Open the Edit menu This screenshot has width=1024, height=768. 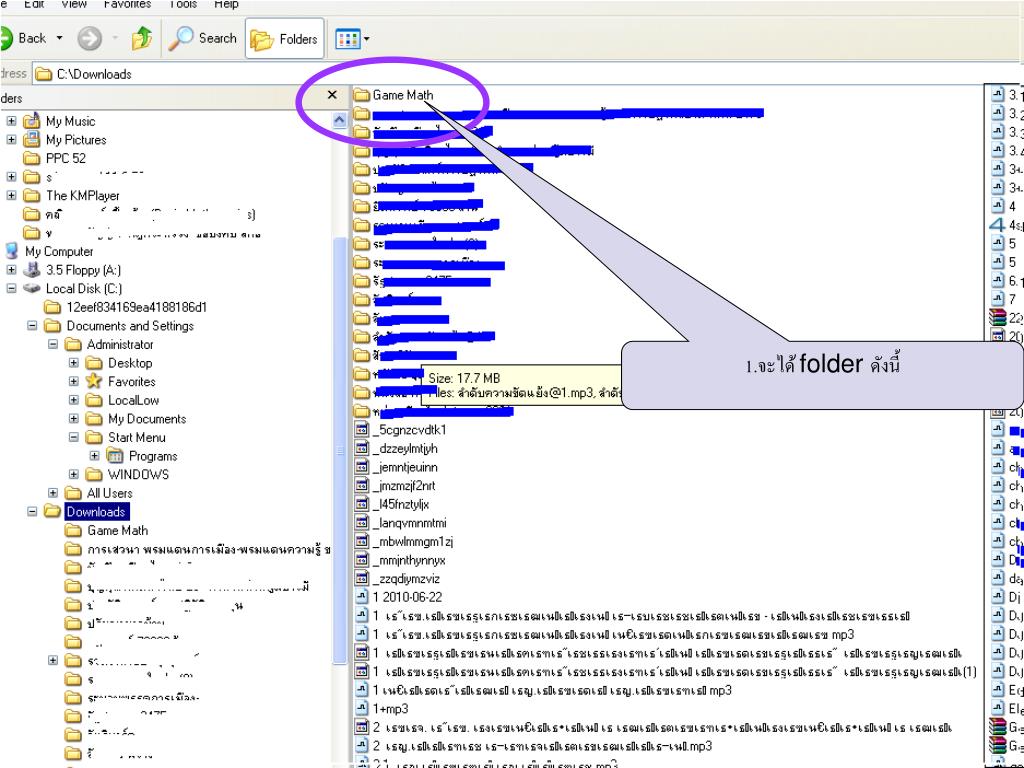click(34, 4)
